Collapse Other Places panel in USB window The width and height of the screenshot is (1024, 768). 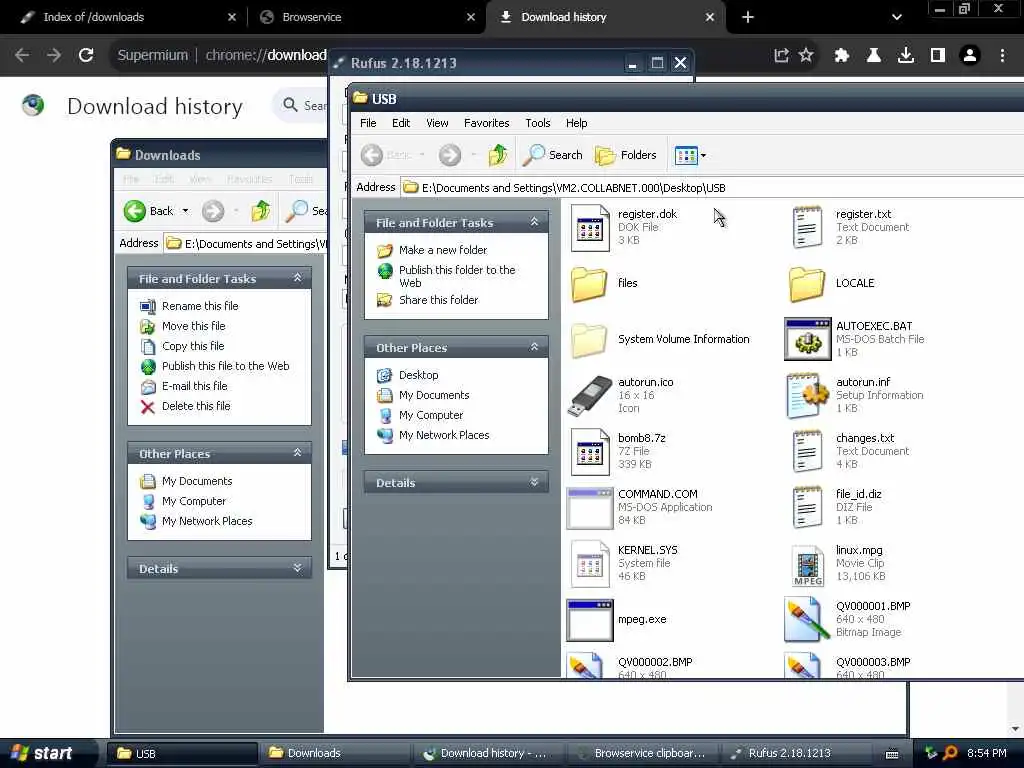[x=534, y=347]
